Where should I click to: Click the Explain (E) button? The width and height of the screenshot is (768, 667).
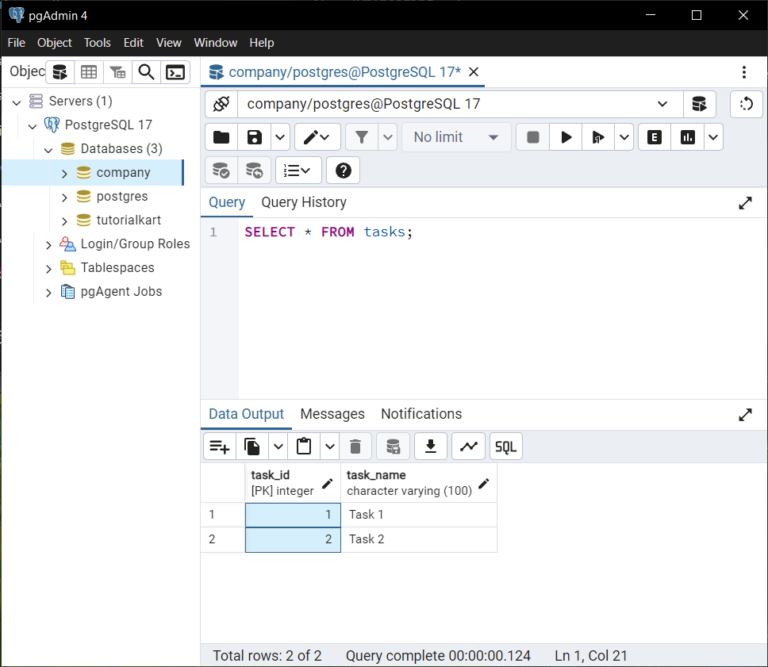tap(654, 137)
